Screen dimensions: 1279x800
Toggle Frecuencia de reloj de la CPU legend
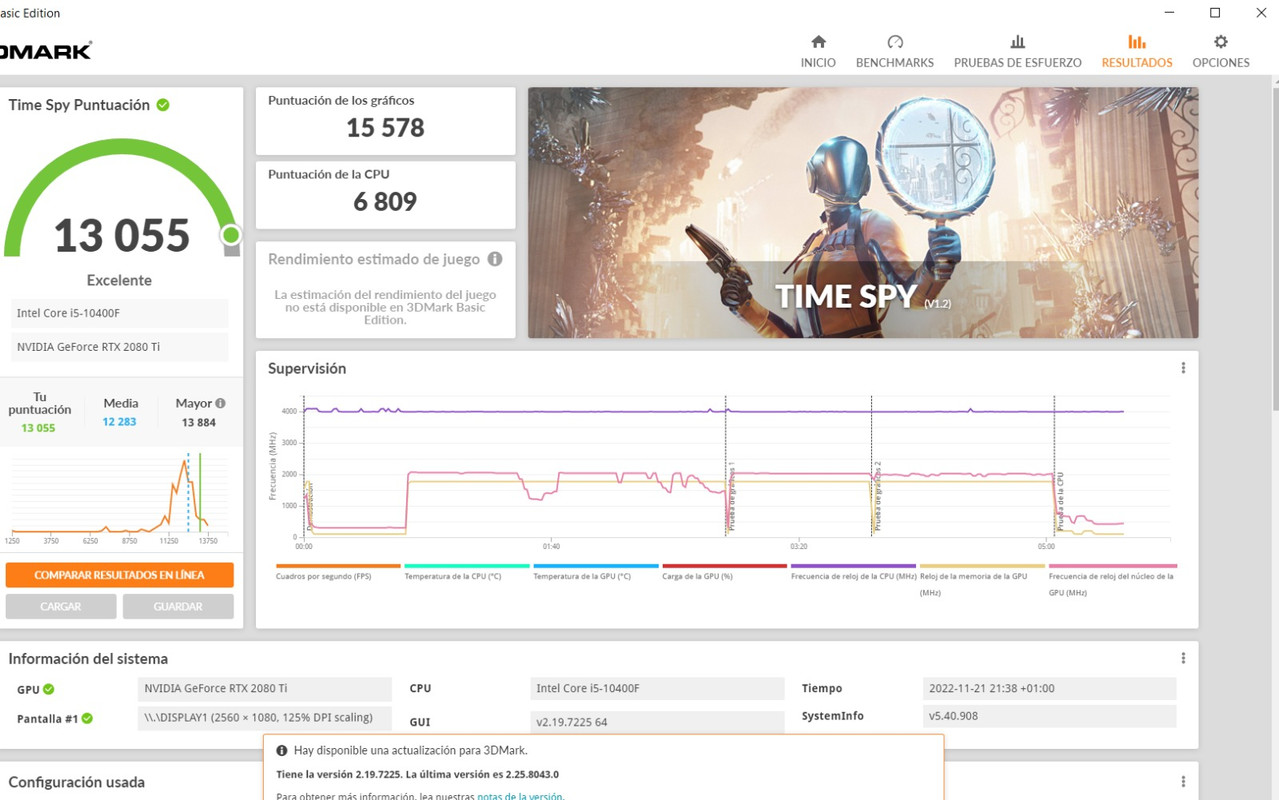[x=853, y=572]
